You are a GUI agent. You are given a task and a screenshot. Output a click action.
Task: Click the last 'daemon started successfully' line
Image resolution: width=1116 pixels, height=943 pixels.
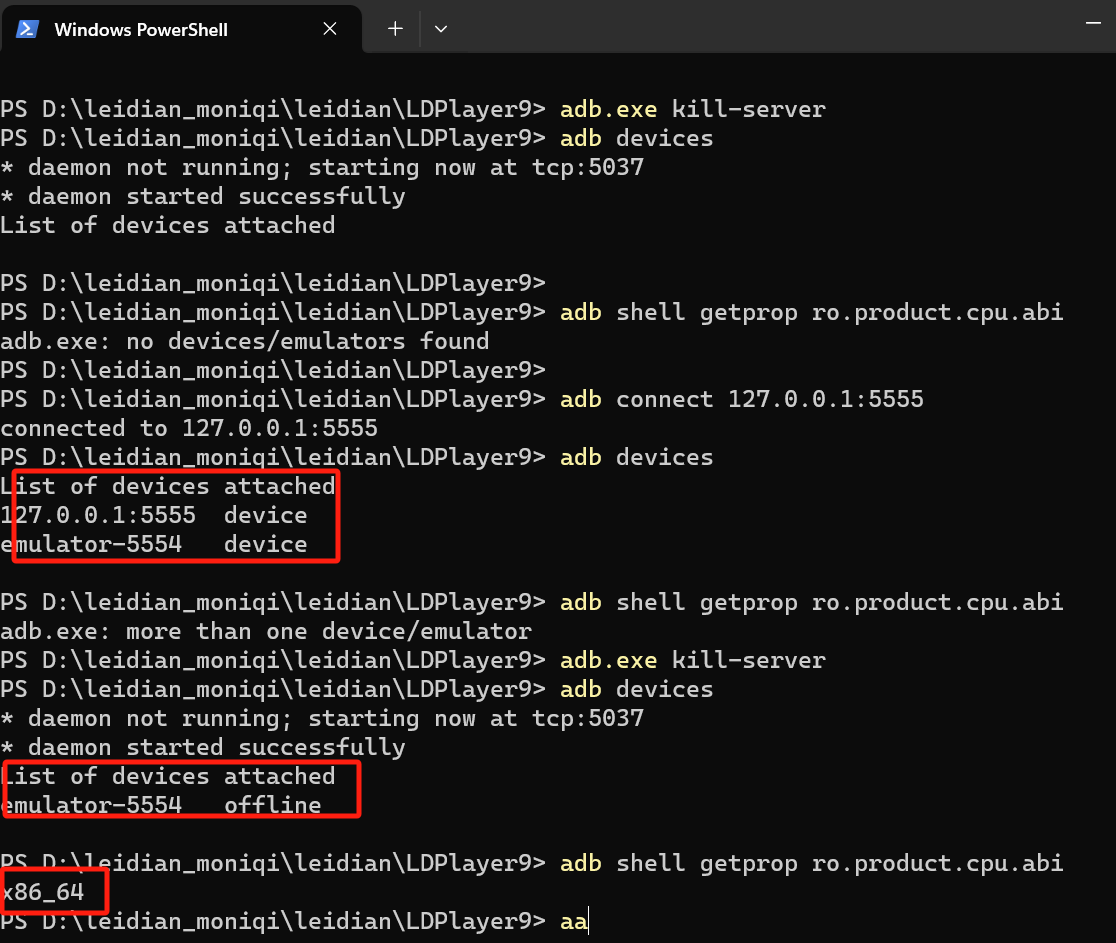(203, 747)
